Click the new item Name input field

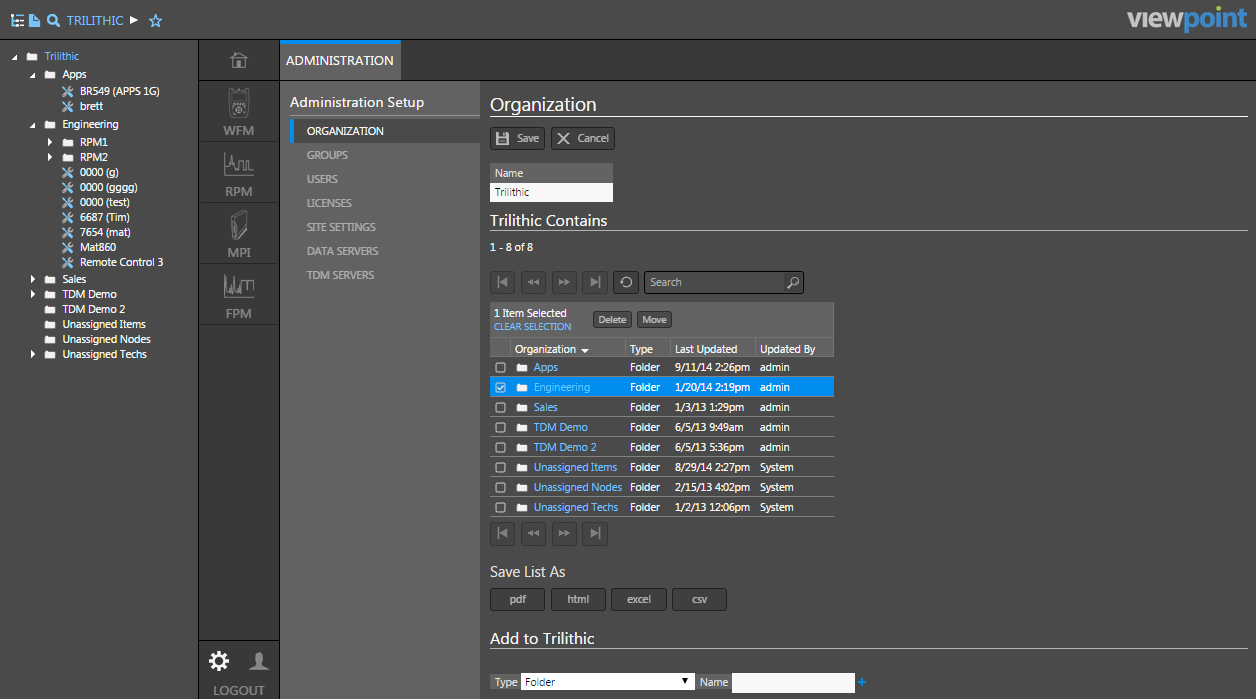tap(793, 682)
